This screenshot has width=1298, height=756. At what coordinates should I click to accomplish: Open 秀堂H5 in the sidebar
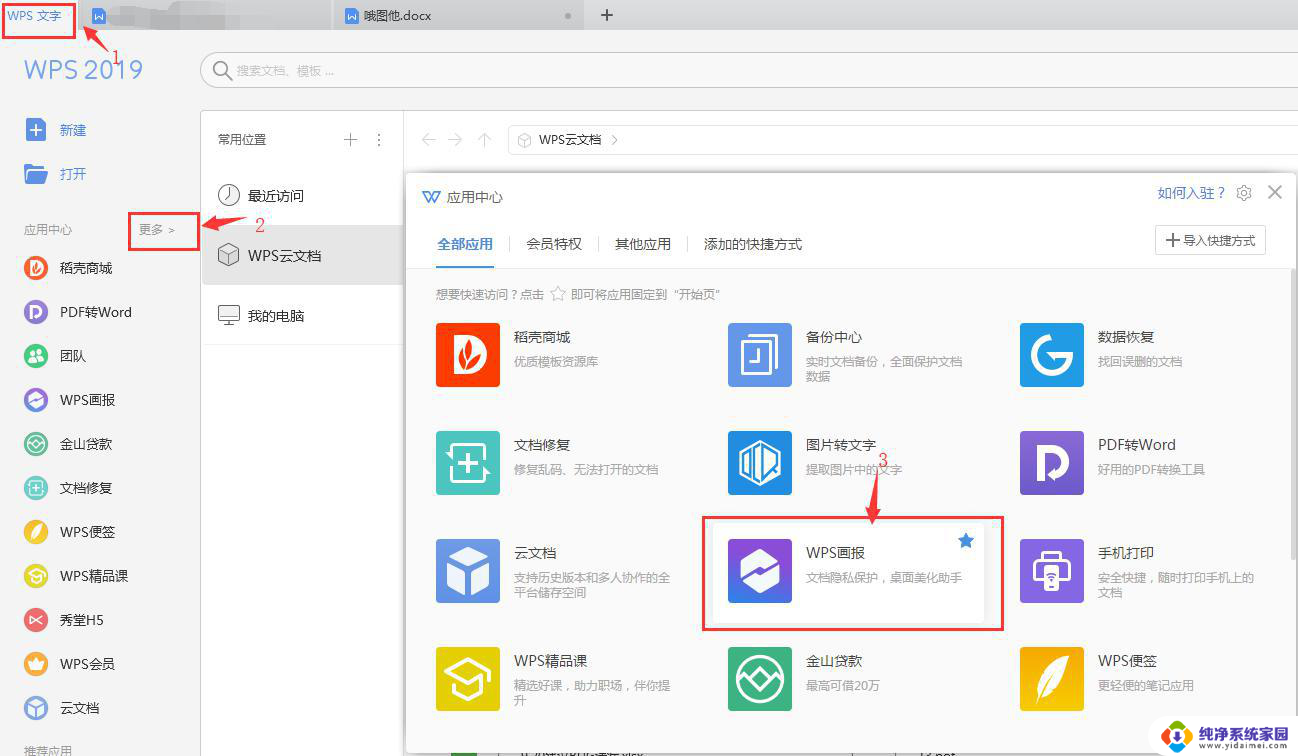pyautogui.click(x=64, y=620)
